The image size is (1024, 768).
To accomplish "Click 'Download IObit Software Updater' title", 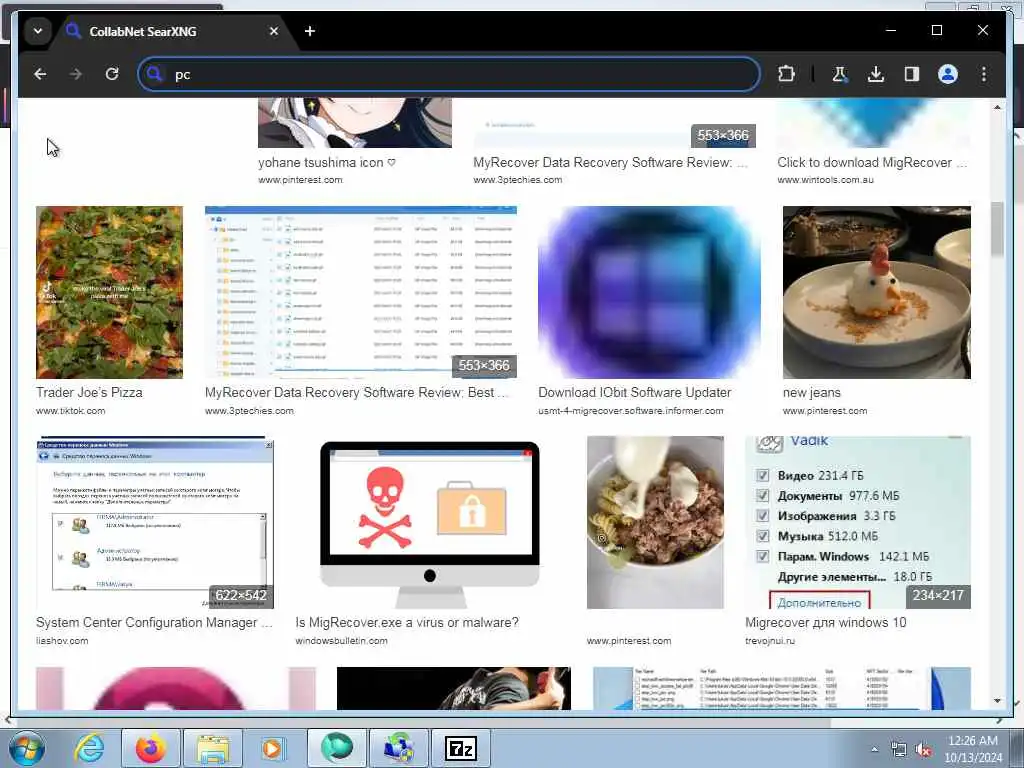I will click(x=634, y=392).
